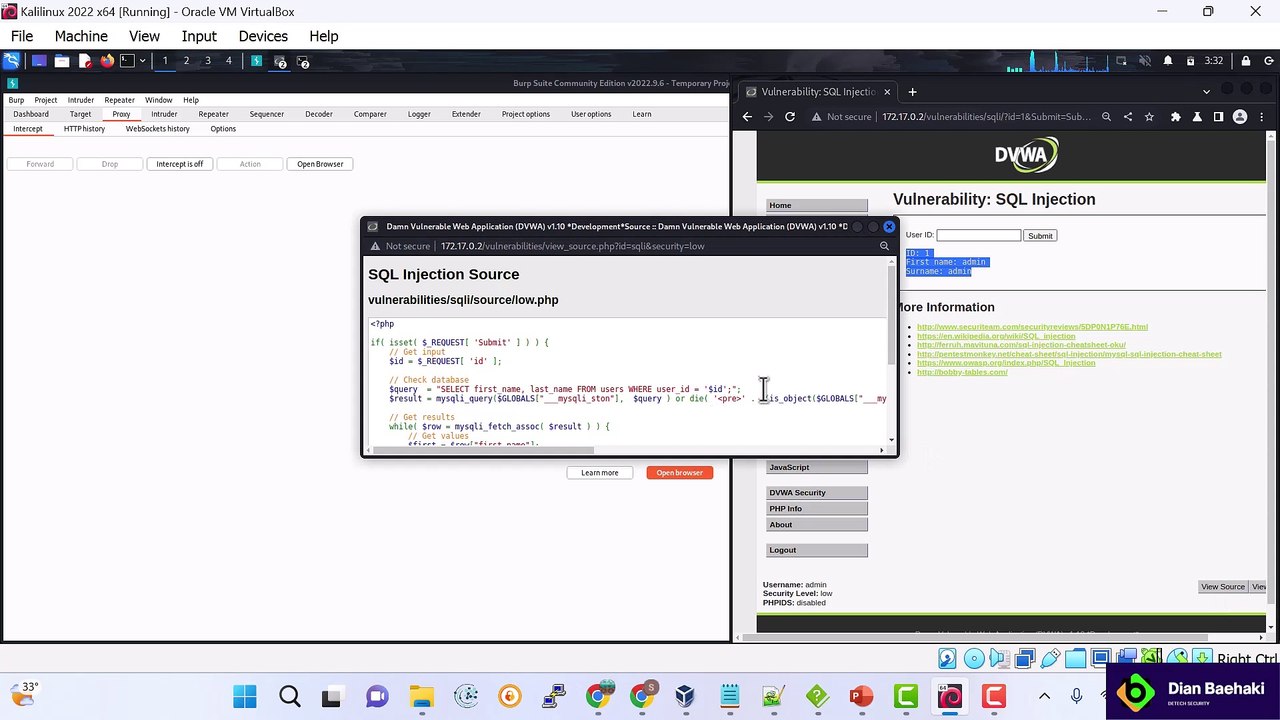Switch to Burp Logger tab

(x=419, y=114)
